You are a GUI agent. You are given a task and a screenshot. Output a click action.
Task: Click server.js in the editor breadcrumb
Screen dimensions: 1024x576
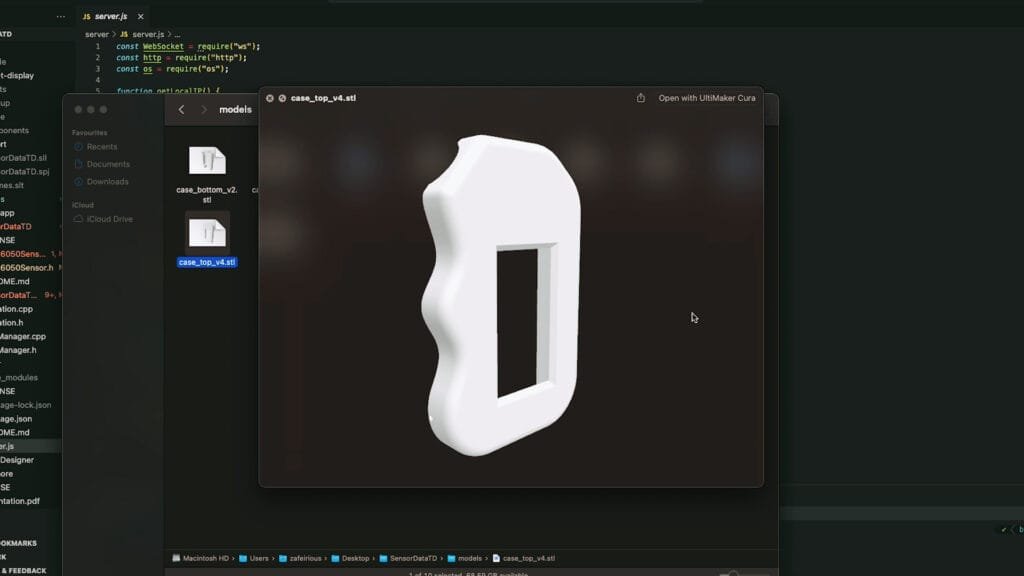click(x=142, y=34)
